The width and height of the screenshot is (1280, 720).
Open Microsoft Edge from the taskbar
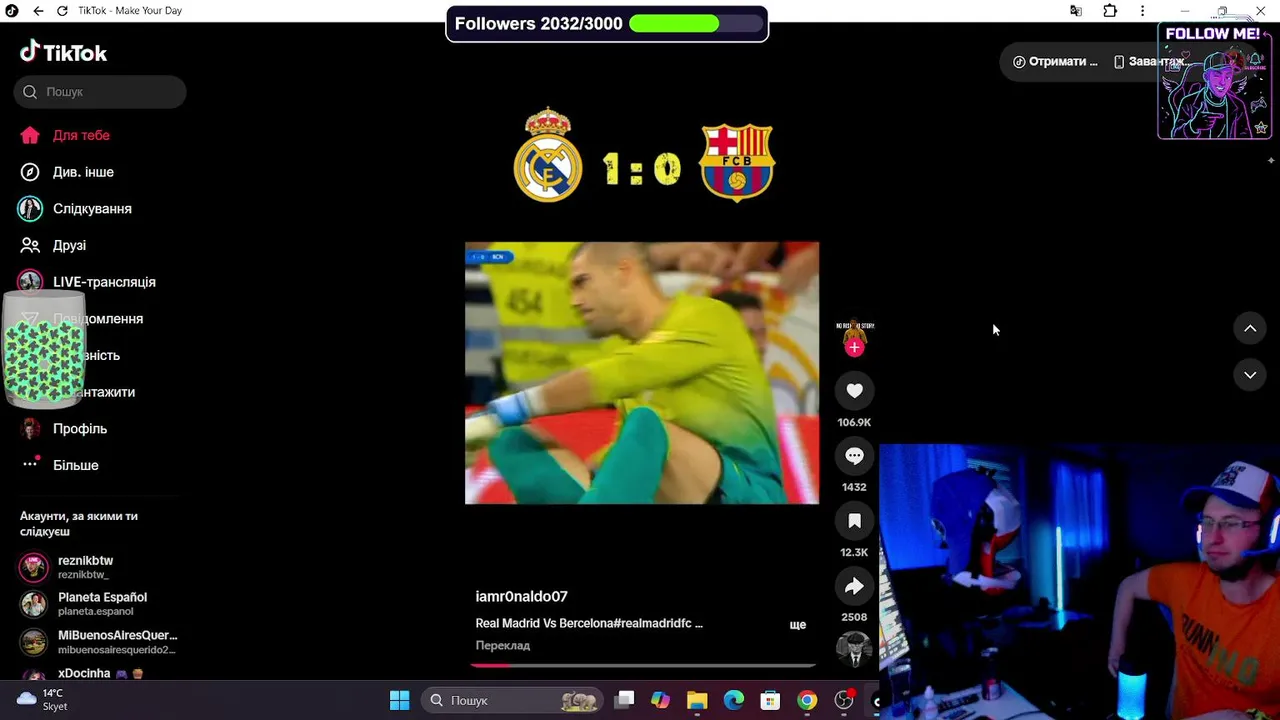(734, 700)
